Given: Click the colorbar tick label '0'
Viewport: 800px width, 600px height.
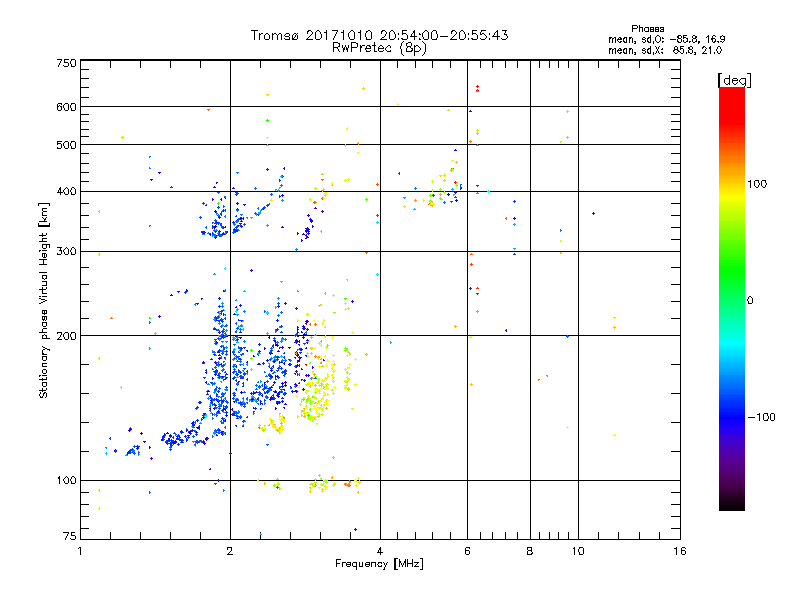Looking at the screenshot, I should (750, 301).
